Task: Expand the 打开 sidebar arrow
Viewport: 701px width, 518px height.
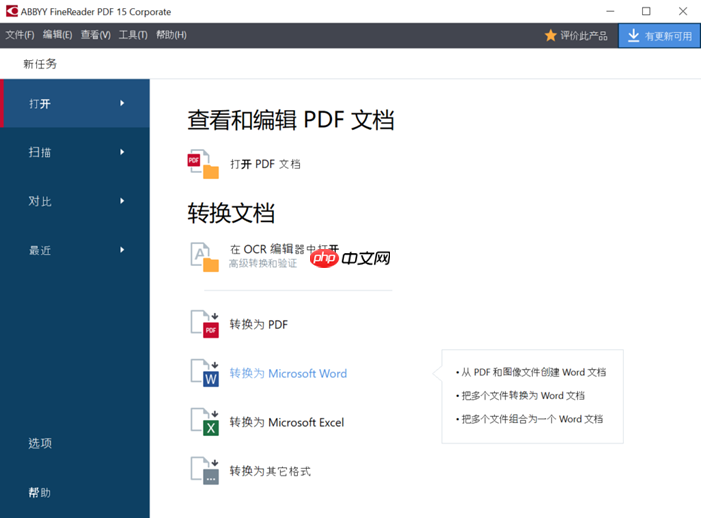Action: [x=122, y=103]
